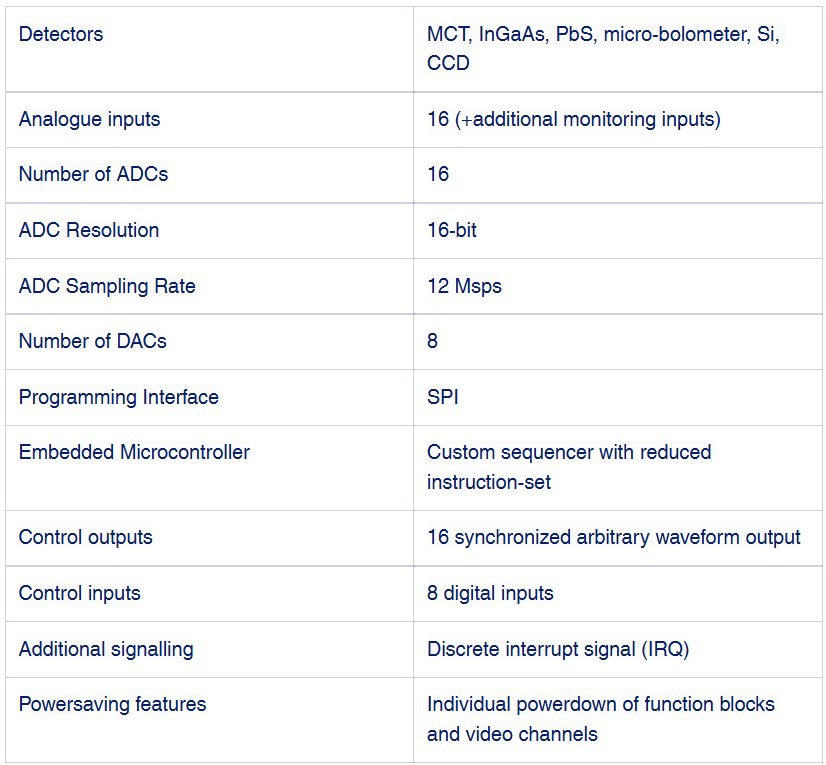The width and height of the screenshot is (826, 765).
Task: Click the Detectors row label
Action: 61,35
